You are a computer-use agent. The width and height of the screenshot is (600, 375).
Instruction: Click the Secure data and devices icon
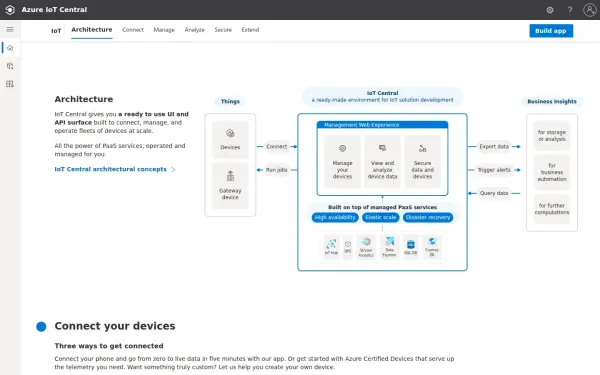(x=422, y=148)
